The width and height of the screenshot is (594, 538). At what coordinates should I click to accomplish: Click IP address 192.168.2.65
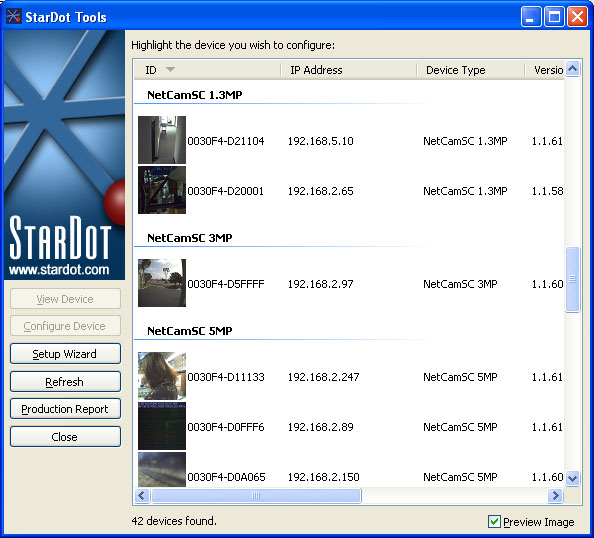click(320, 191)
